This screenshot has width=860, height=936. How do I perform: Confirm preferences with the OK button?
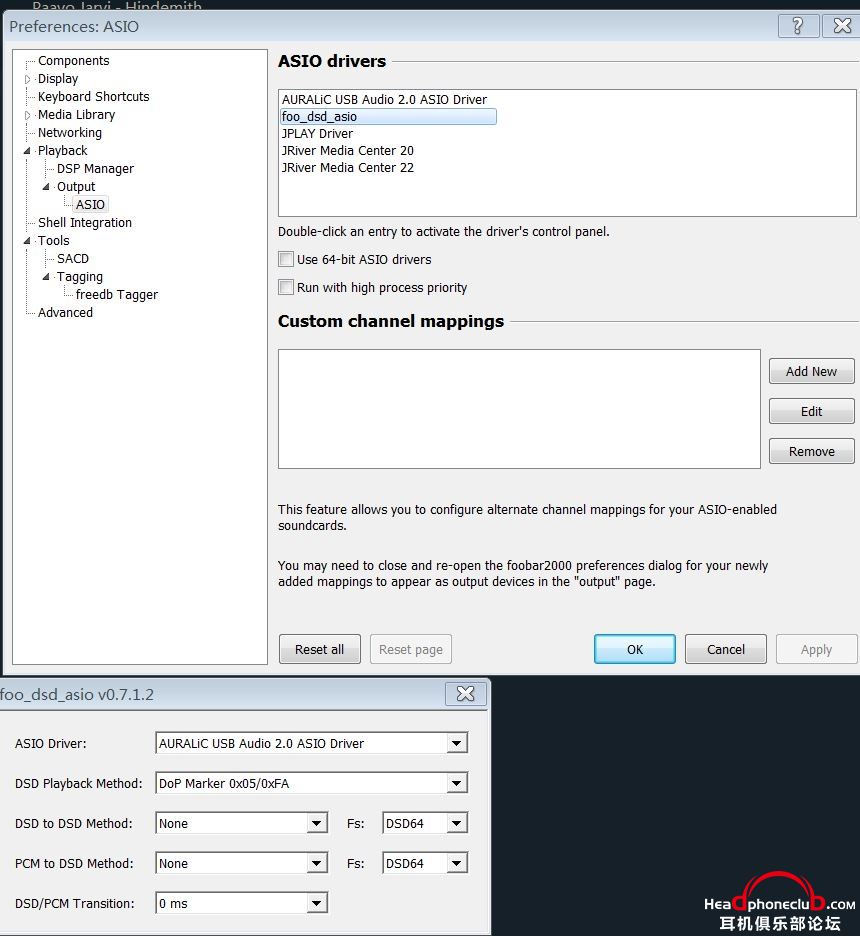pyautogui.click(x=635, y=649)
